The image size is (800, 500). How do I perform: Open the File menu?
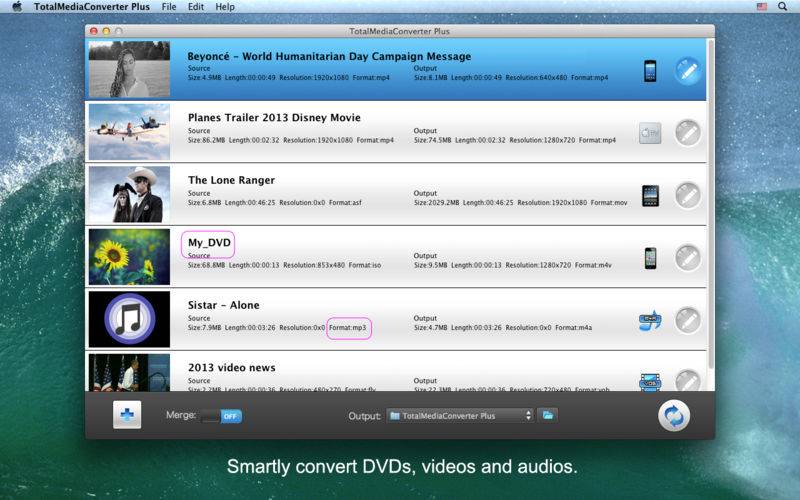169,7
